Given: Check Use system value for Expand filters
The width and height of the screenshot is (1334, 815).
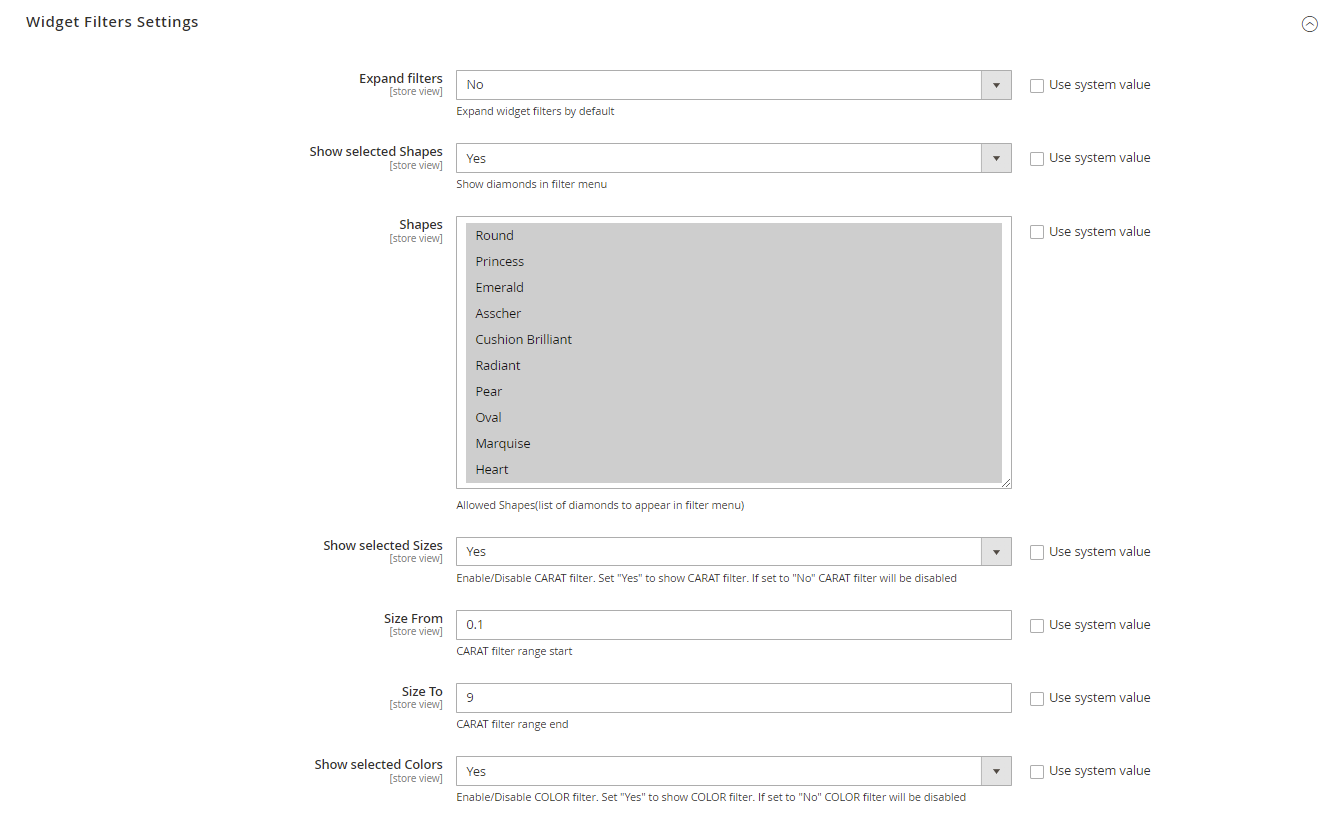Looking at the screenshot, I should click(x=1037, y=86).
